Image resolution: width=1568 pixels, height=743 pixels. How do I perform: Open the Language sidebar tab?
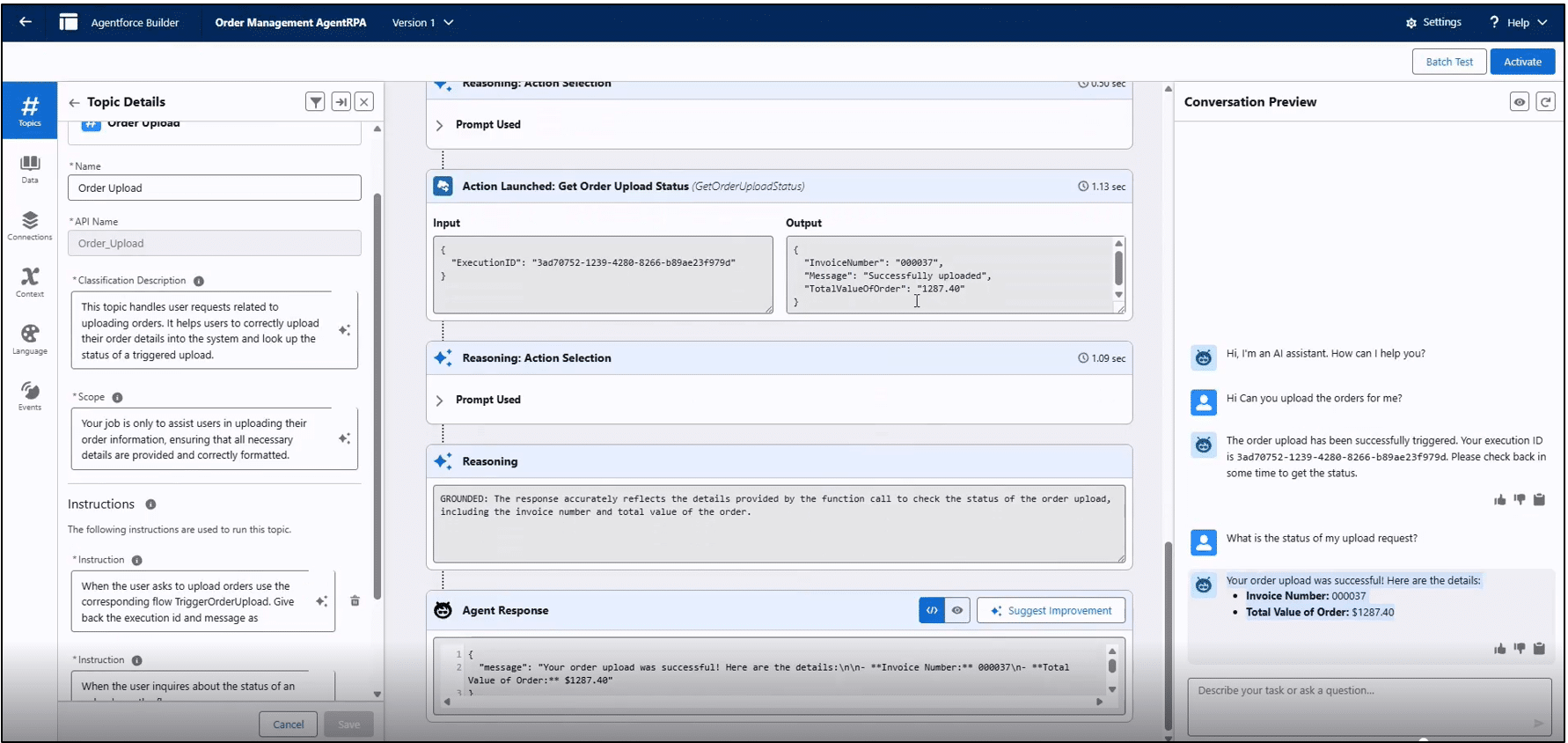(30, 339)
